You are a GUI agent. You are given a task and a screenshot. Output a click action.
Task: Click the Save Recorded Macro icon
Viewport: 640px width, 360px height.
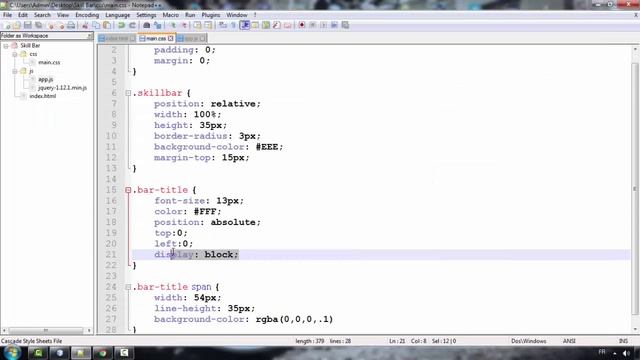345,25
